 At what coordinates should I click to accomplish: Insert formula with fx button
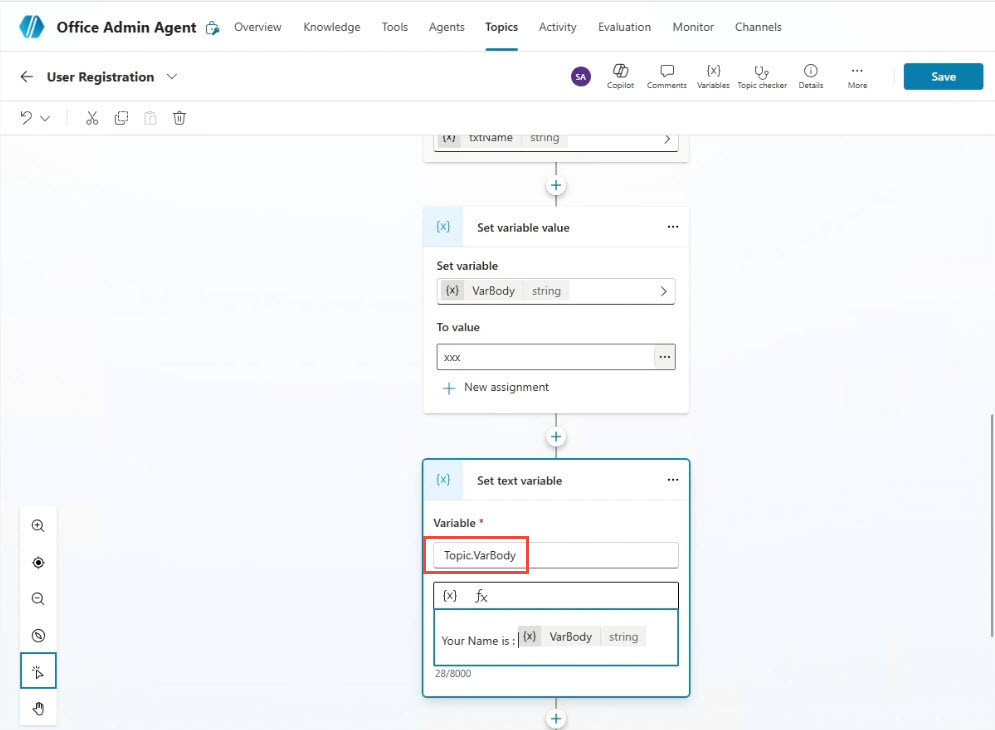(x=482, y=595)
